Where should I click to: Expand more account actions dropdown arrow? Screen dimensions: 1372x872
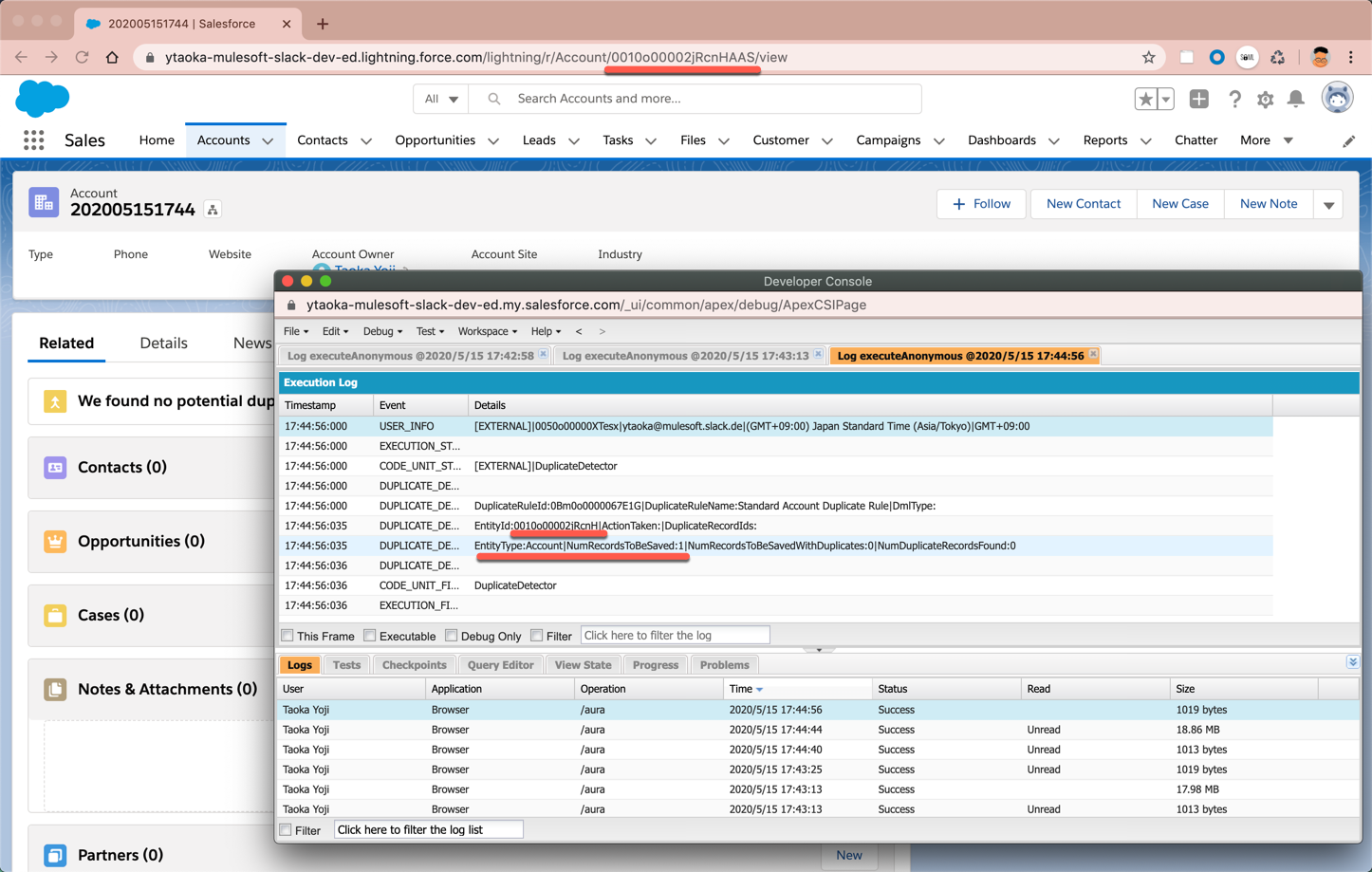1328,204
